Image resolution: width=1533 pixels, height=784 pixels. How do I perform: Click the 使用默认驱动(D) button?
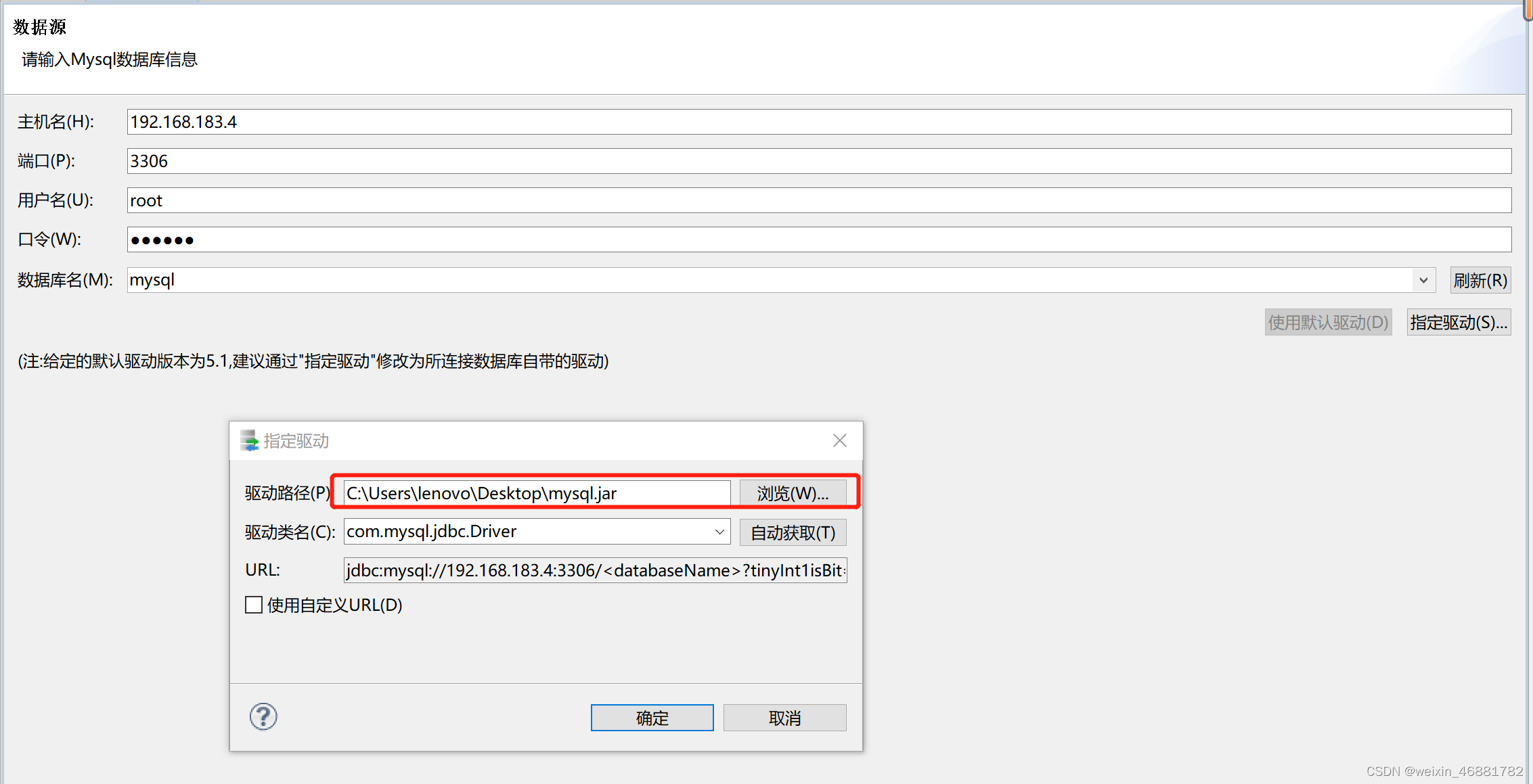[x=1328, y=322]
